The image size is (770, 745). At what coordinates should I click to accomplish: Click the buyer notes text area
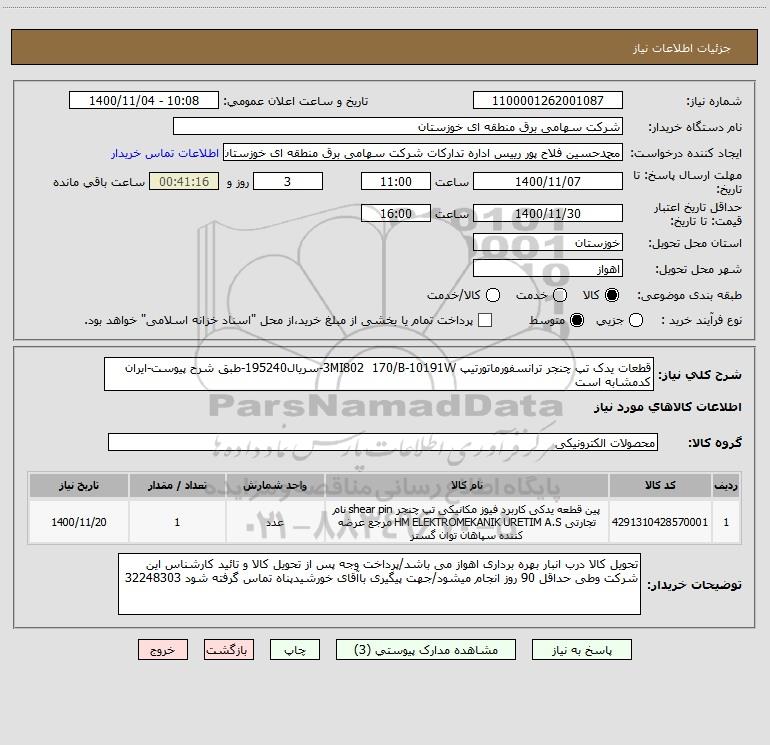point(379,583)
